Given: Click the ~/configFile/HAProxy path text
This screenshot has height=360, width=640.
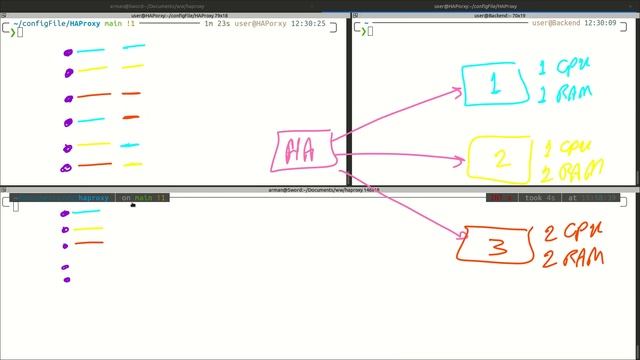Looking at the screenshot, I should (x=57, y=24).
